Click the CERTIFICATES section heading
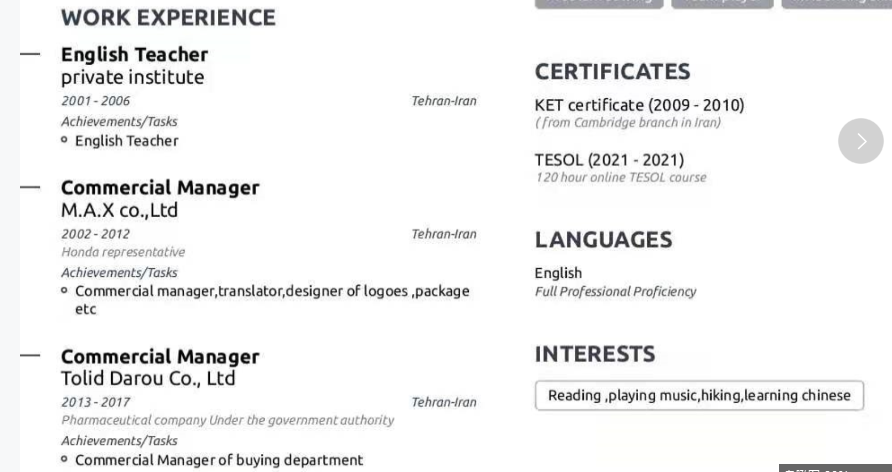The image size is (892, 472). [612, 72]
